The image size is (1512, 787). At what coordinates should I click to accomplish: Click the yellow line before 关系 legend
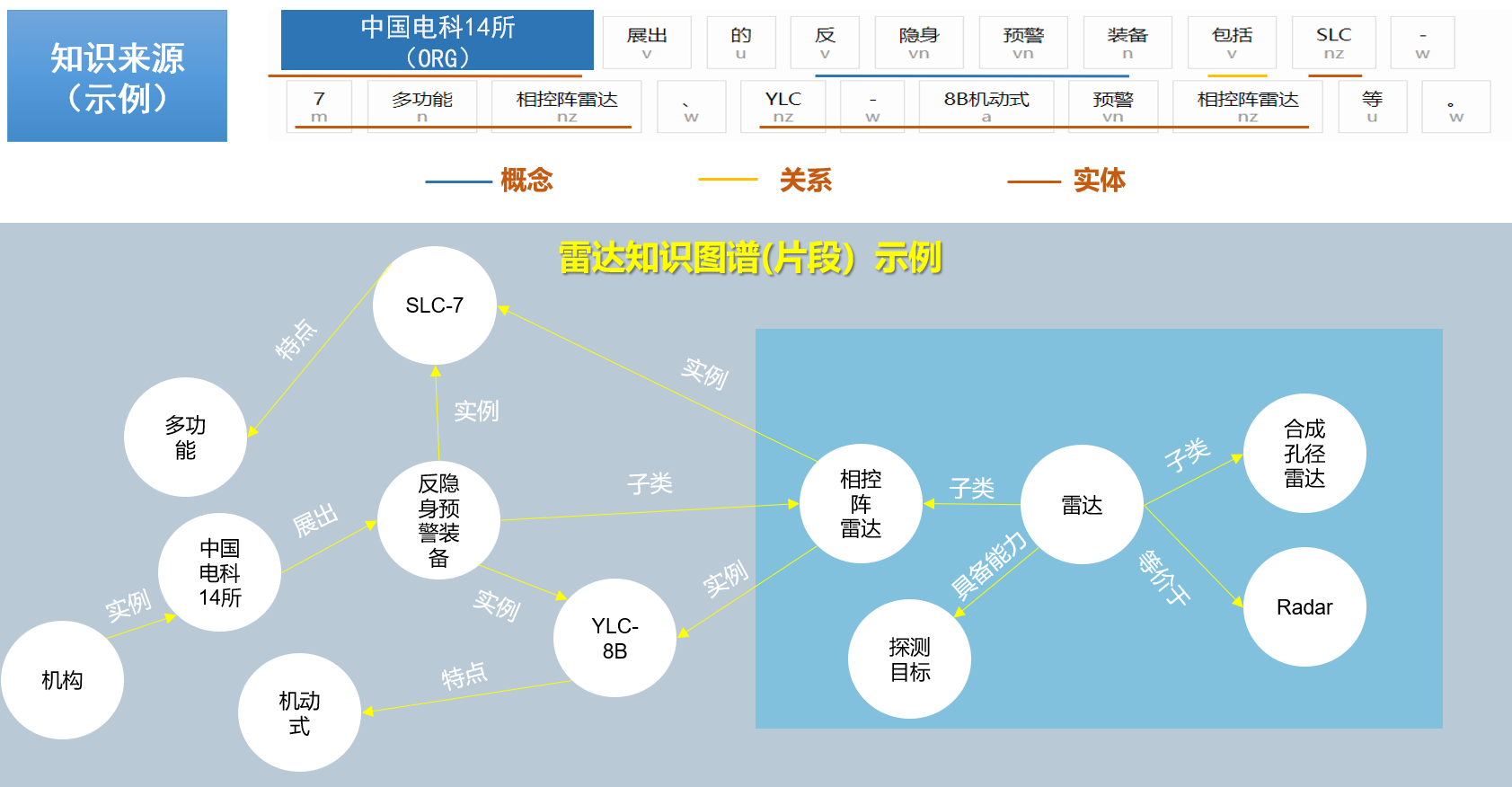[729, 180]
